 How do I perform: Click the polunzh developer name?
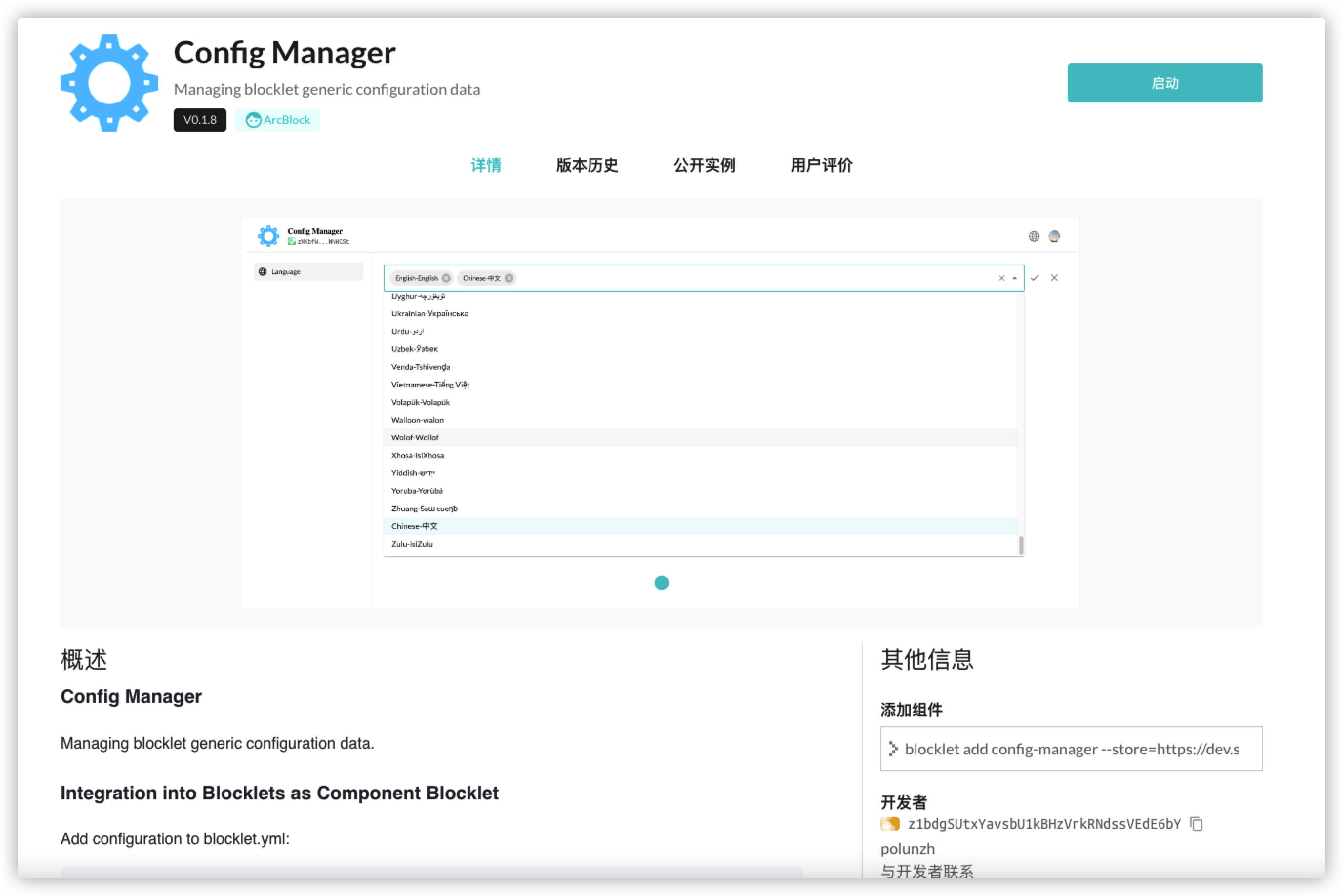pyautogui.click(x=907, y=849)
